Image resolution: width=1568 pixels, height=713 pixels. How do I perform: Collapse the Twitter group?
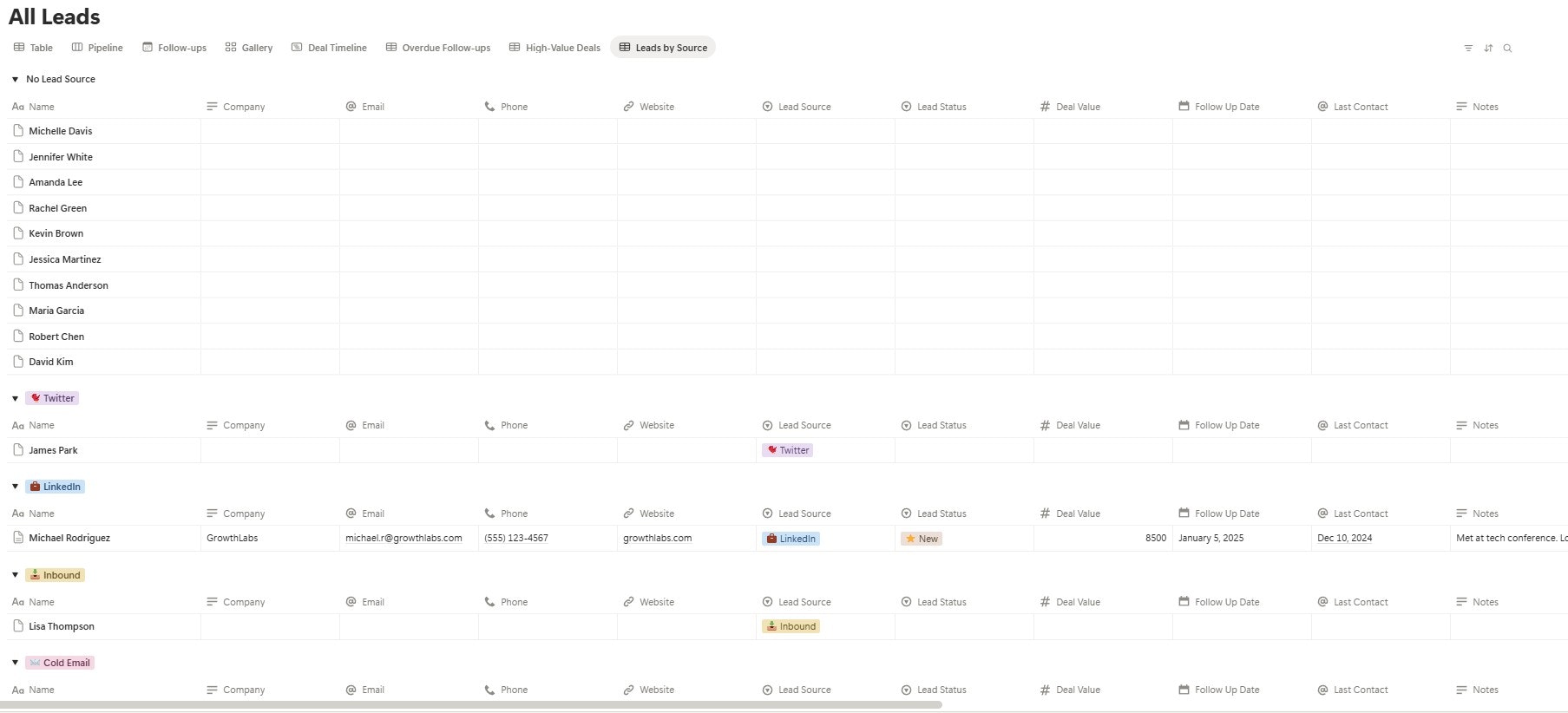(x=14, y=397)
